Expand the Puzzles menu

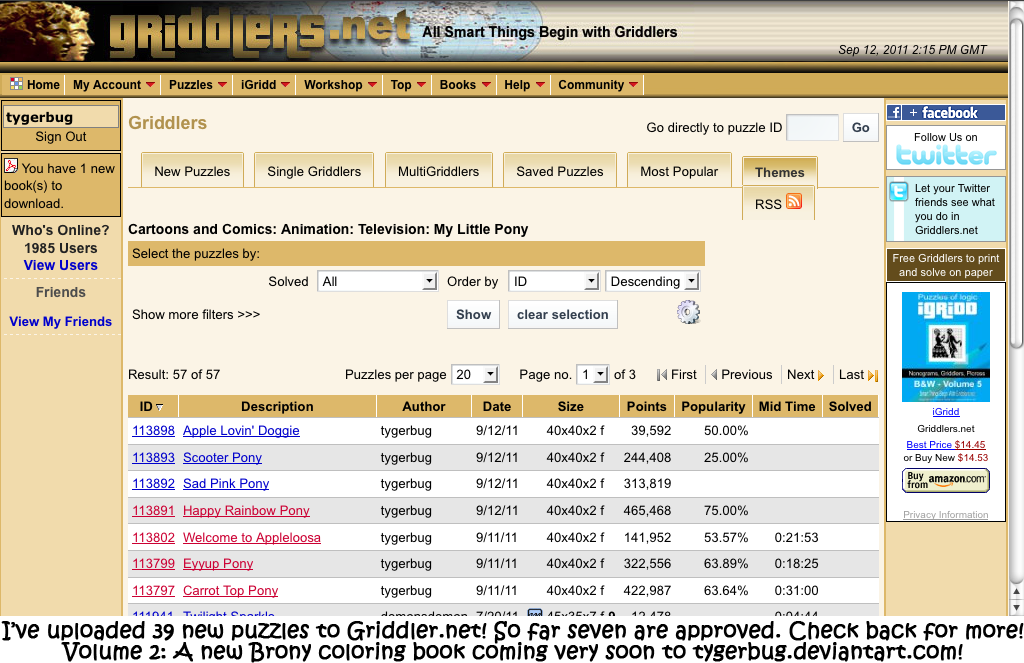coord(197,85)
